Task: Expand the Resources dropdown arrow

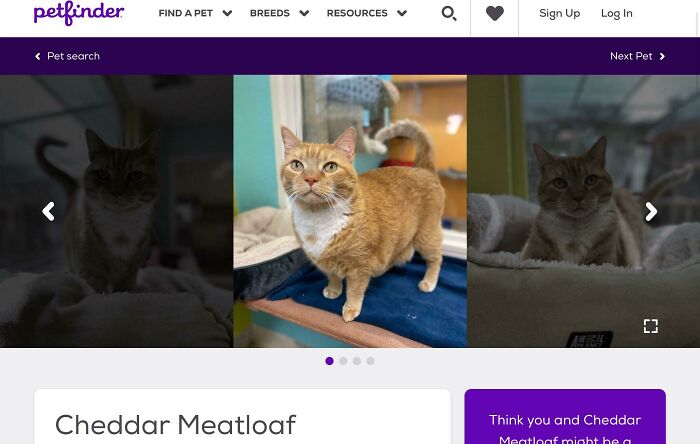Action: click(402, 13)
